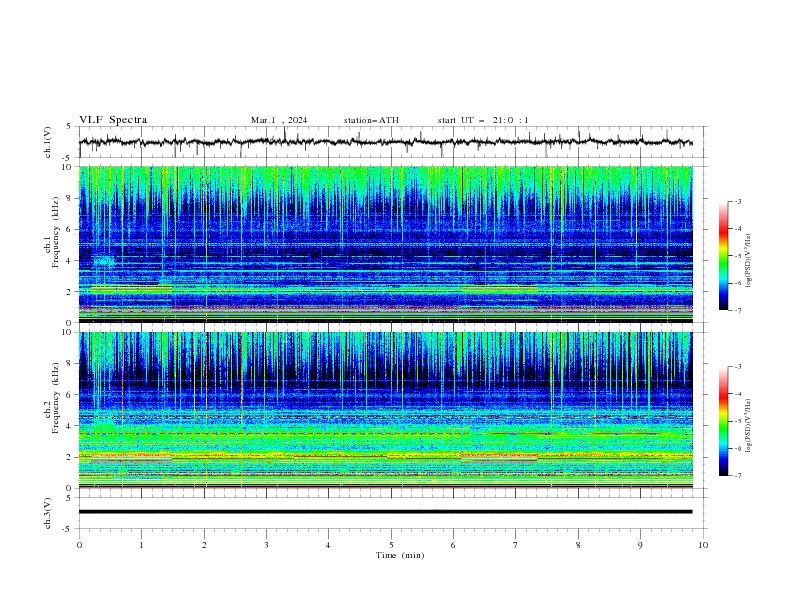792x612 pixels.
Task: Click the "-7" label on the lower color bar
Action: tap(737, 476)
